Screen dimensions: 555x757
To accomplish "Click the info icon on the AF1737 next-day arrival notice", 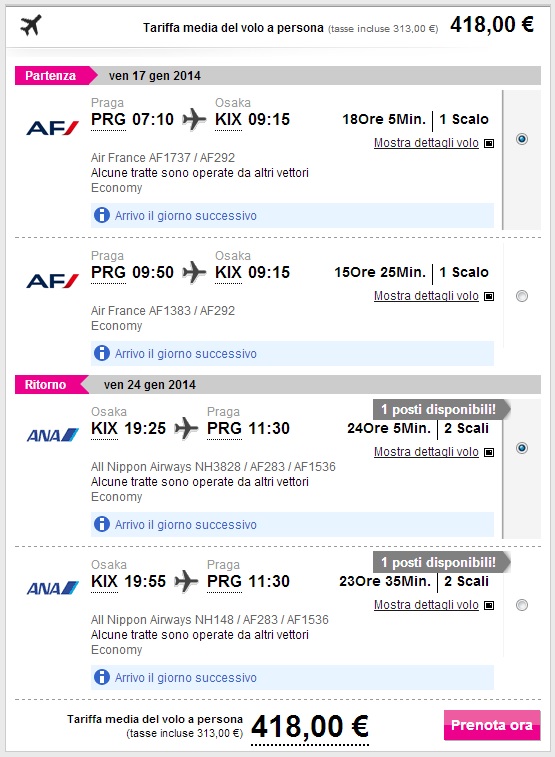I will 101,215.
